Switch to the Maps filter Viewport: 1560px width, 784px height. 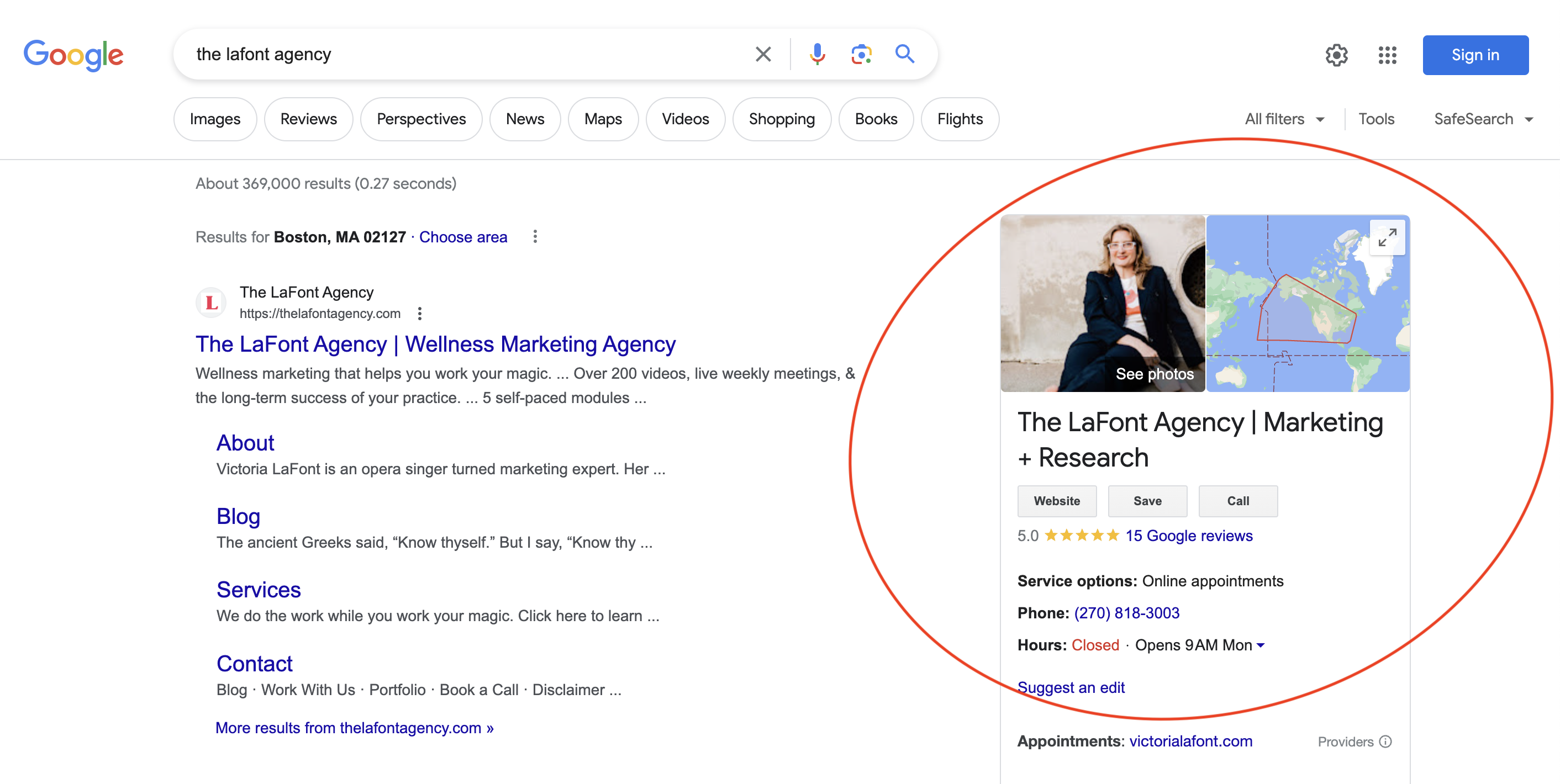603,119
